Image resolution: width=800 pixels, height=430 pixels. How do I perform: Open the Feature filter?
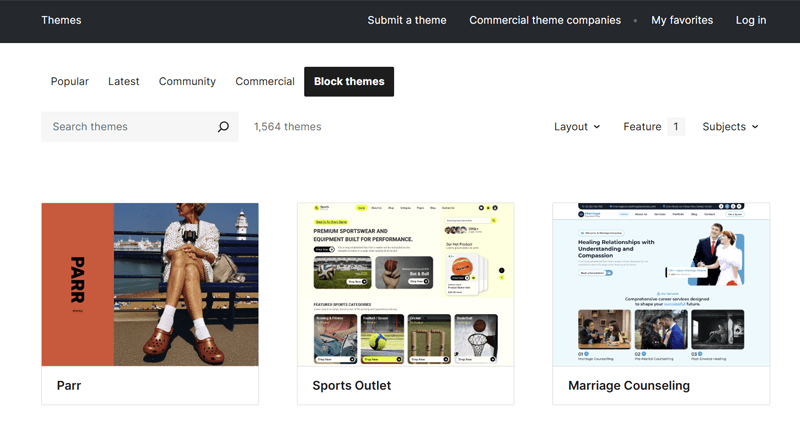(653, 127)
